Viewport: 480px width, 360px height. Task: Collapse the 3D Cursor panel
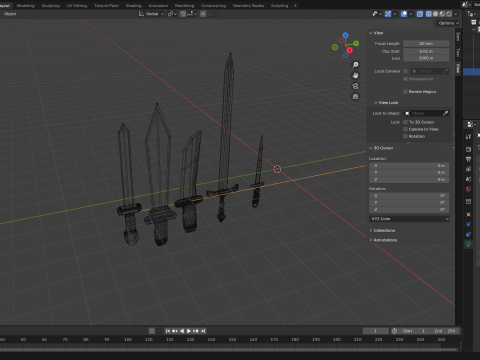tap(381, 148)
